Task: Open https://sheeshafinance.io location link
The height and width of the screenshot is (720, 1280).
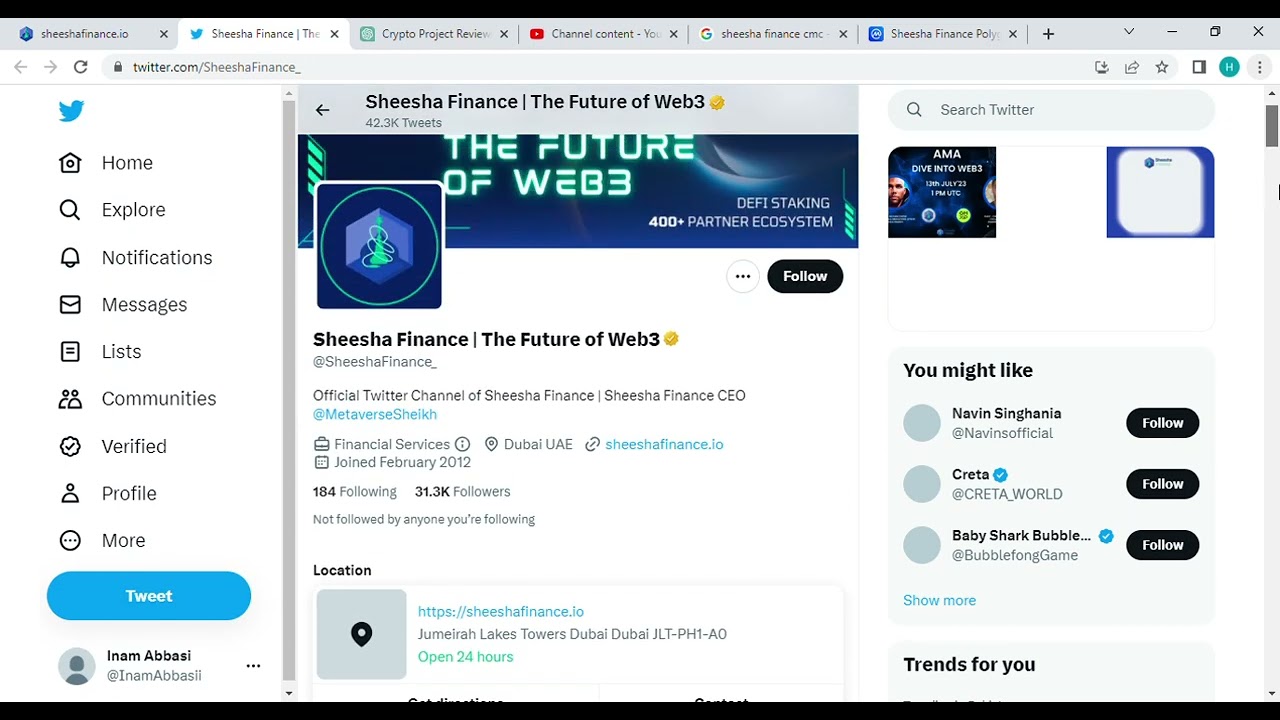Action: (501, 612)
